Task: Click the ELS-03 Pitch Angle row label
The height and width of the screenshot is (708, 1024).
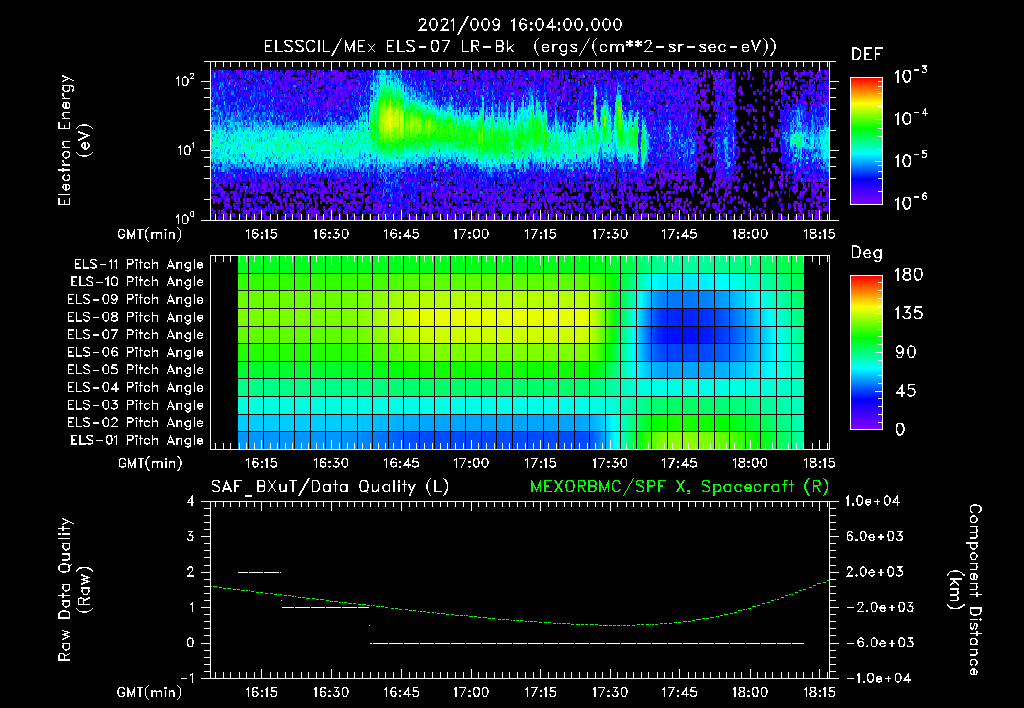Action: click(136, 406)
